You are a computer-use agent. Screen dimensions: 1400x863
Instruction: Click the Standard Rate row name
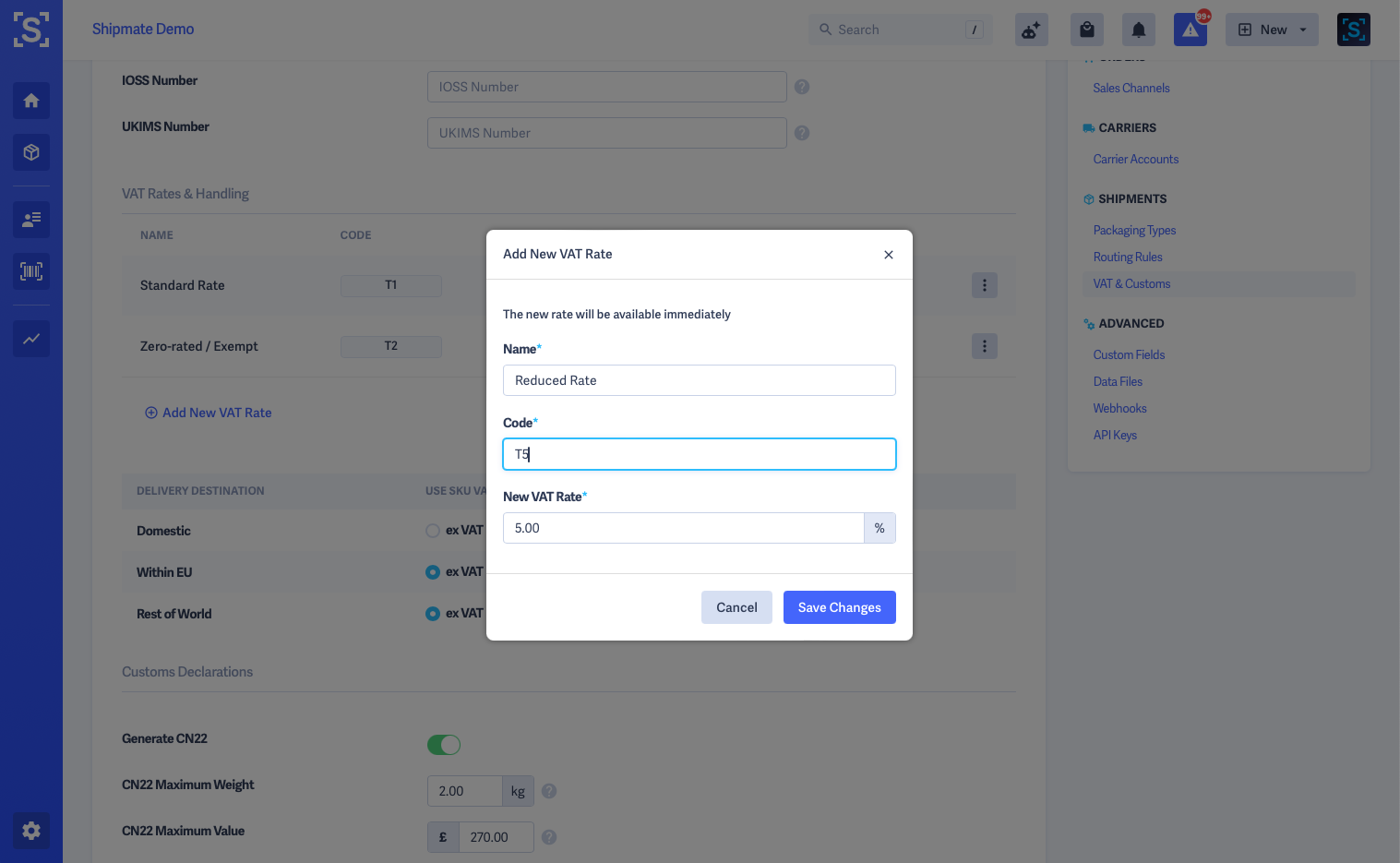coord(183,285)
